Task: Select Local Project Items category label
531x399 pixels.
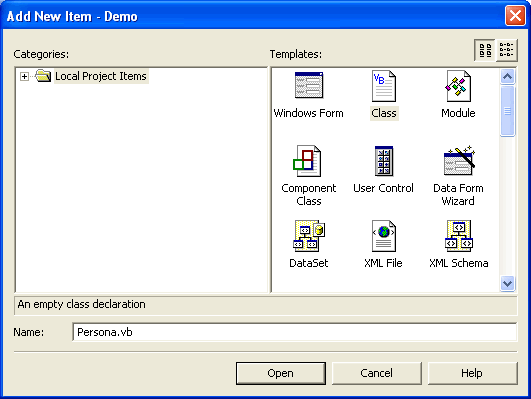Action: tap(101, 76)
